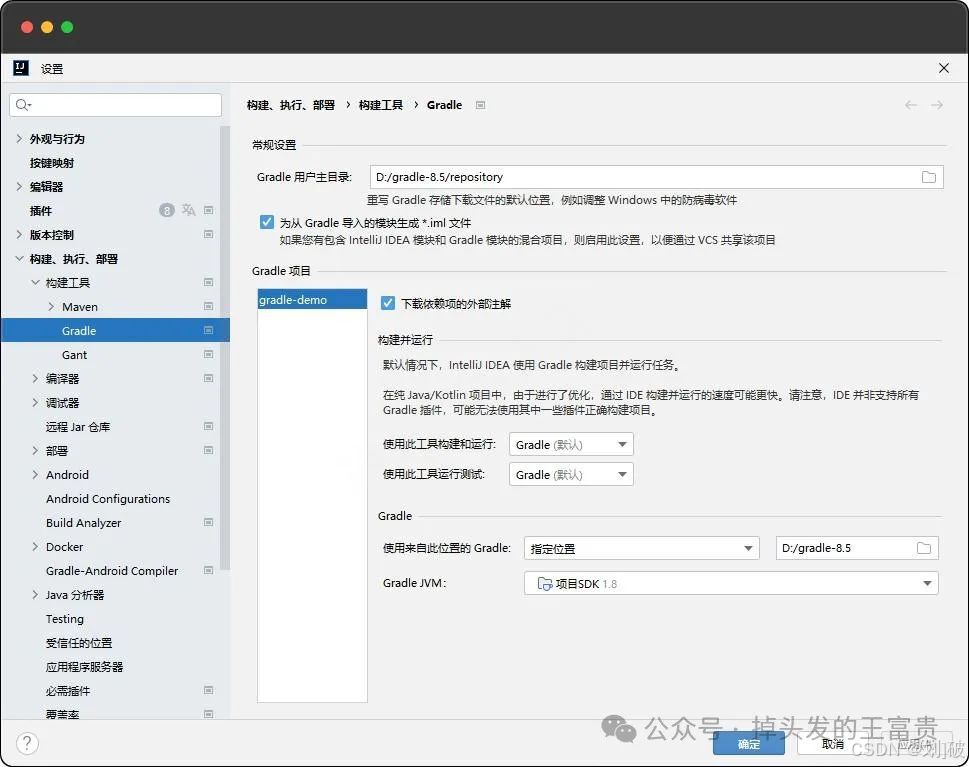Click project settings icon in 编译器 row
Screen dimensions: 969x767
[x=209, y=378]
